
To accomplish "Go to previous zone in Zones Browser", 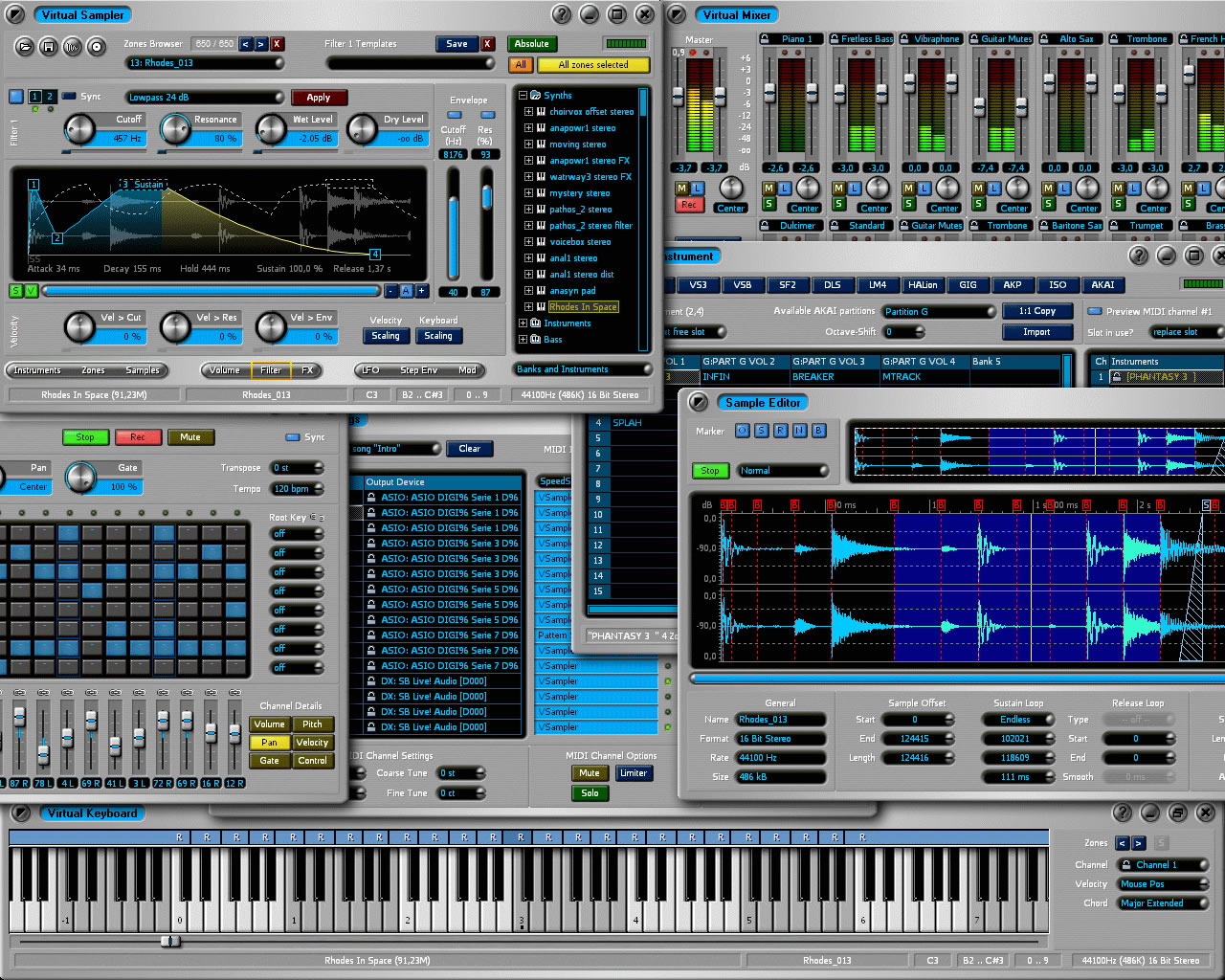I will (x=246, y=44).
